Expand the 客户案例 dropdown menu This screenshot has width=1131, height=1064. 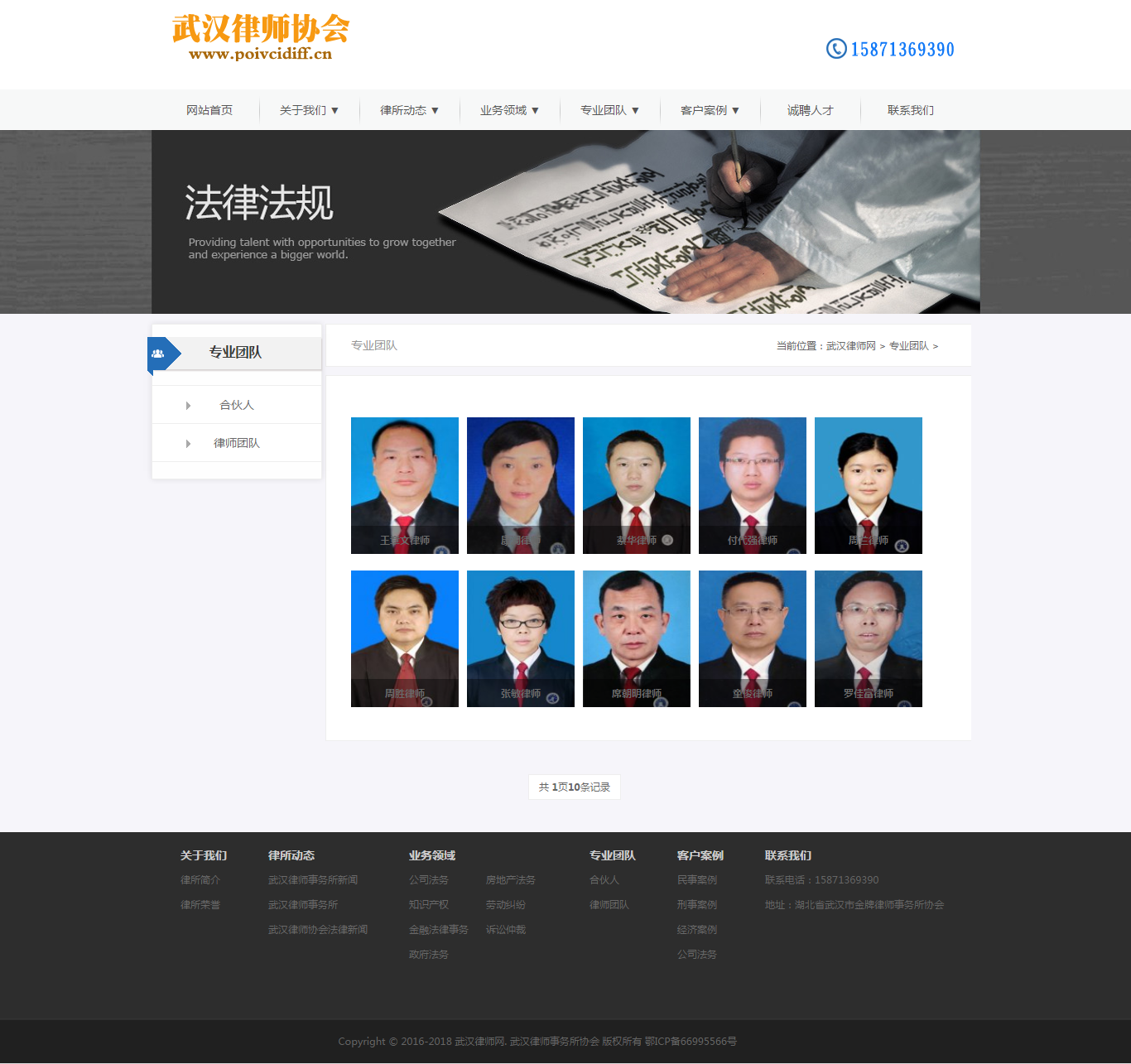(x=710, y=110)
